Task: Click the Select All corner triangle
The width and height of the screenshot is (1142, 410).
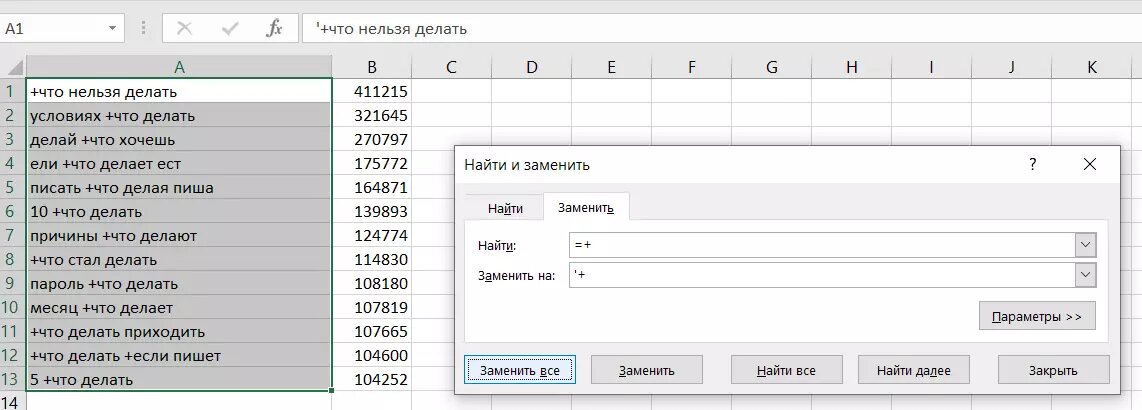Action: (x=14, y=68)
